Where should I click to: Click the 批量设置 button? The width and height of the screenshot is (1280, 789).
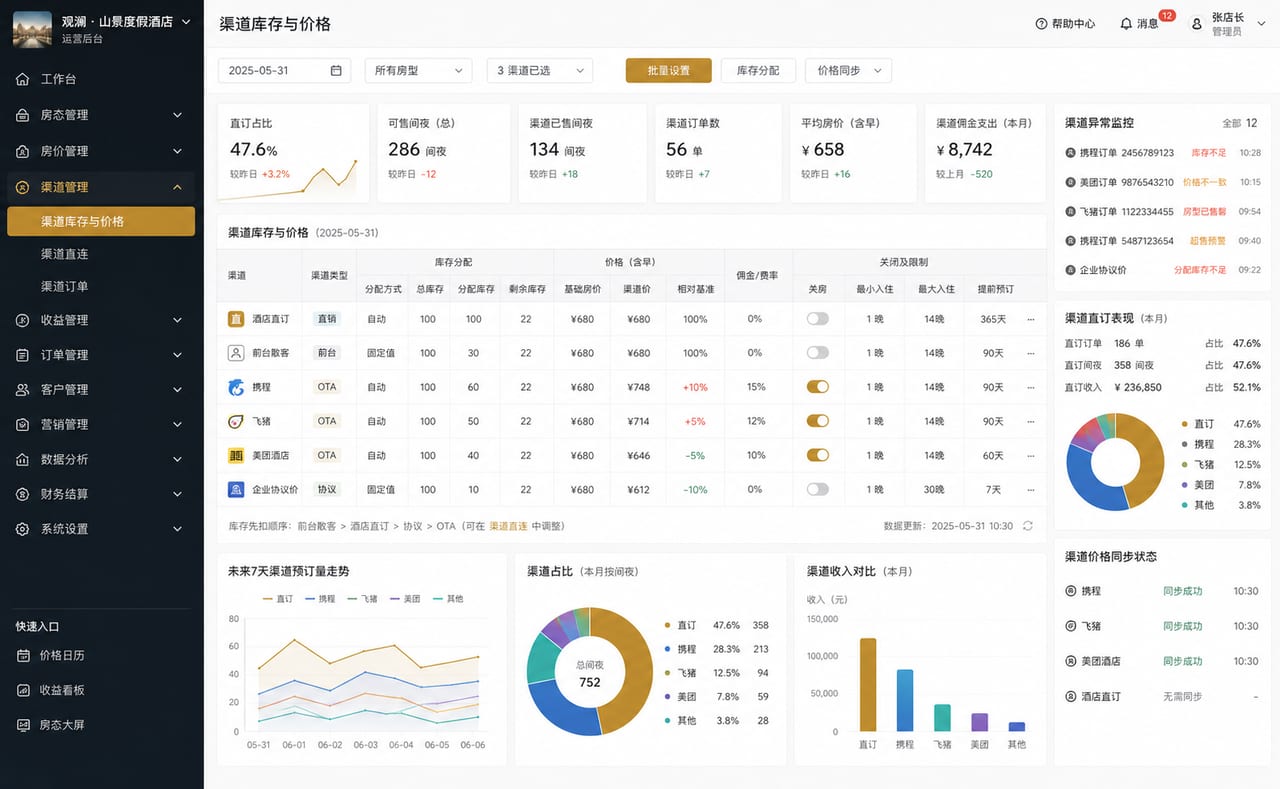point(669,70)
